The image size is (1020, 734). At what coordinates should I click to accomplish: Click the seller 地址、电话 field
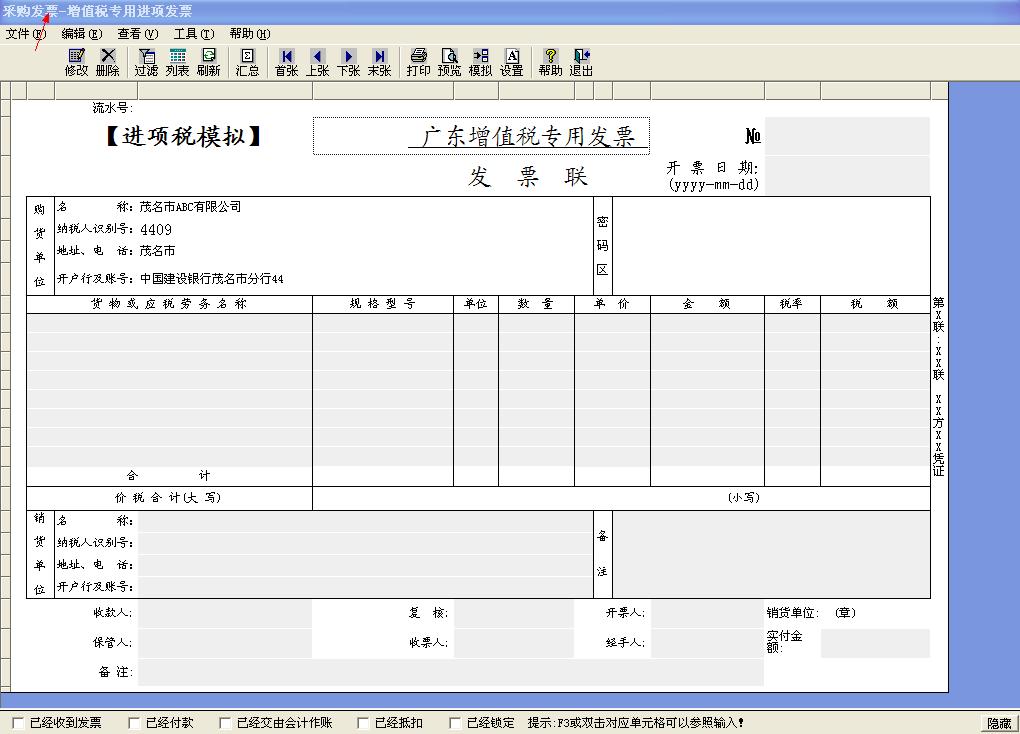click(365, 565)
